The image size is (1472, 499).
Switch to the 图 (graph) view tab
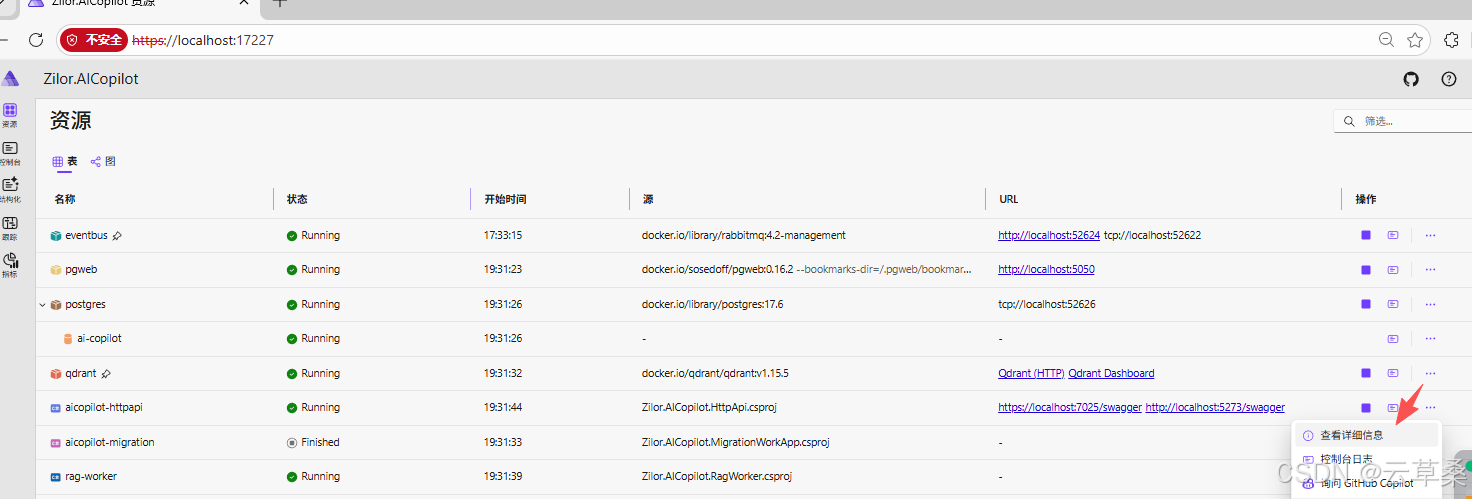click(103, 161)
